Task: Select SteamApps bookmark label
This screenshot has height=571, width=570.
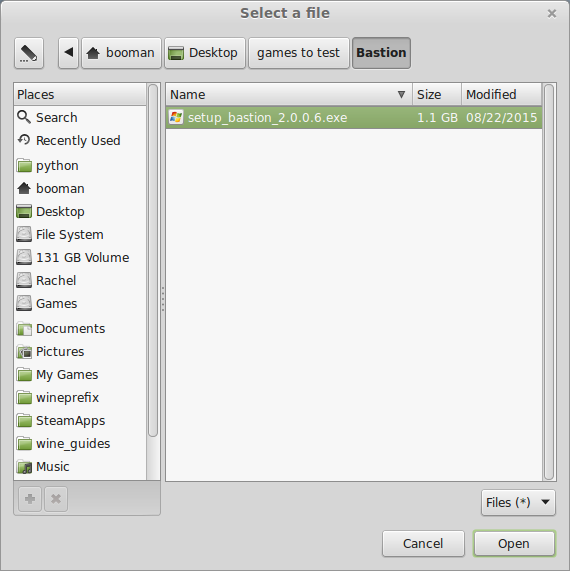Action: coord(70,421)
